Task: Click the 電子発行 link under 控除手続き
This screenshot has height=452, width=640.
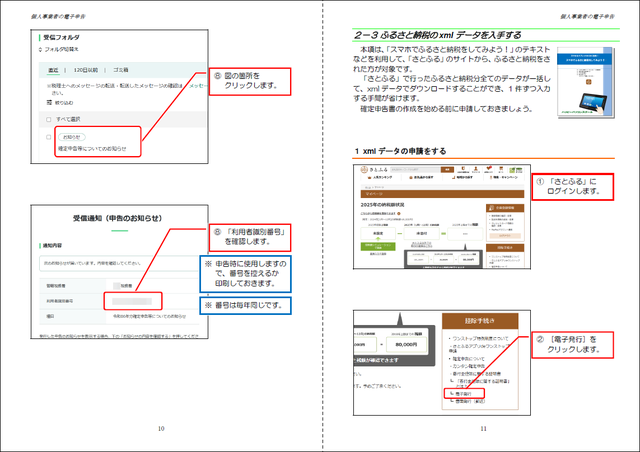Action: click(464, 394)
